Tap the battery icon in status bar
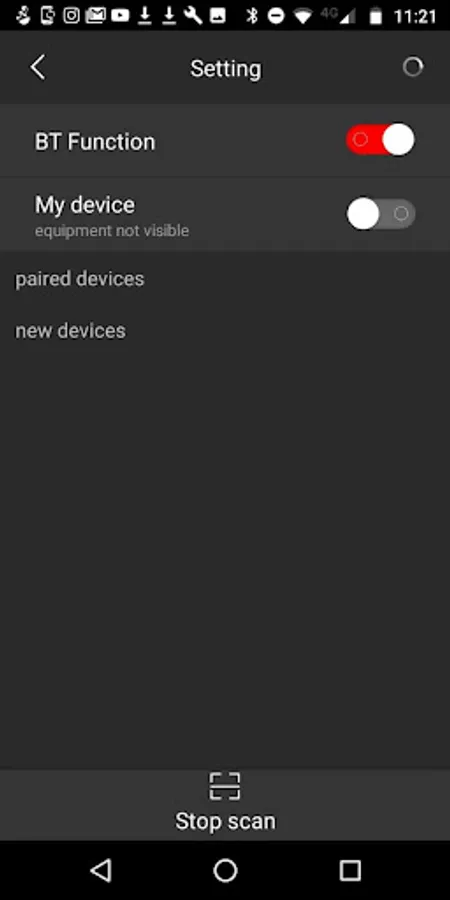450x900 pixels. click(x=375, y=15)
